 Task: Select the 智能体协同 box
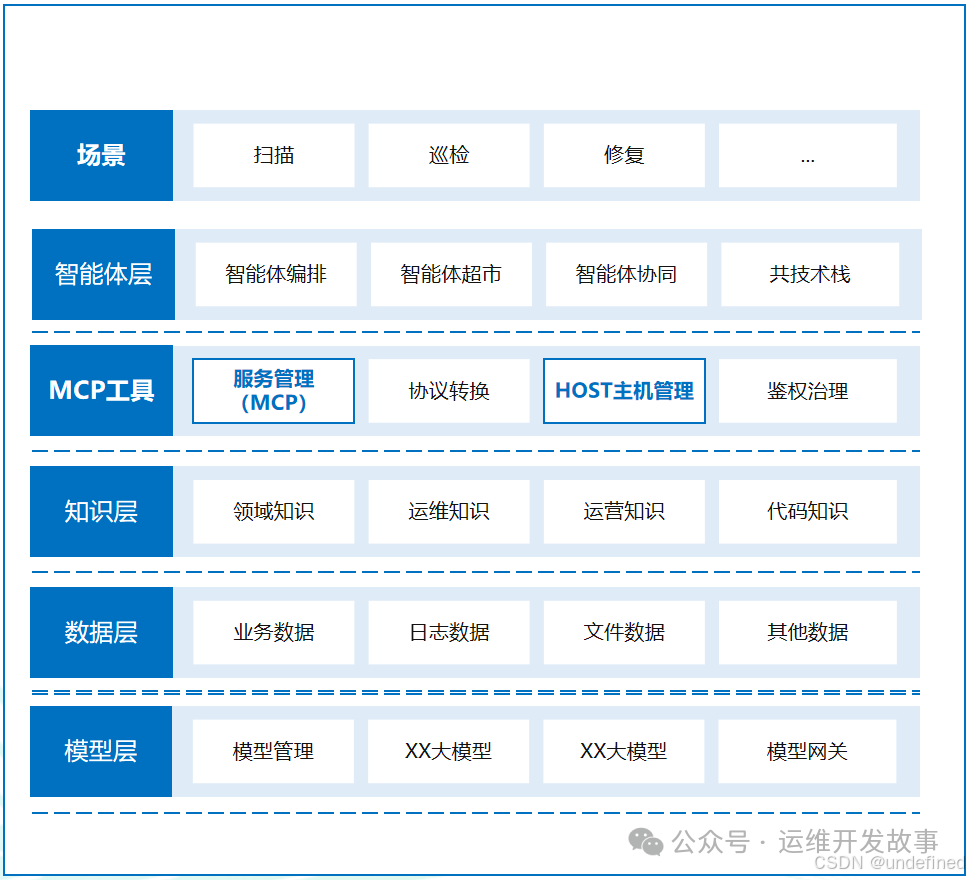pyautogui.click(x=627, y=274)
